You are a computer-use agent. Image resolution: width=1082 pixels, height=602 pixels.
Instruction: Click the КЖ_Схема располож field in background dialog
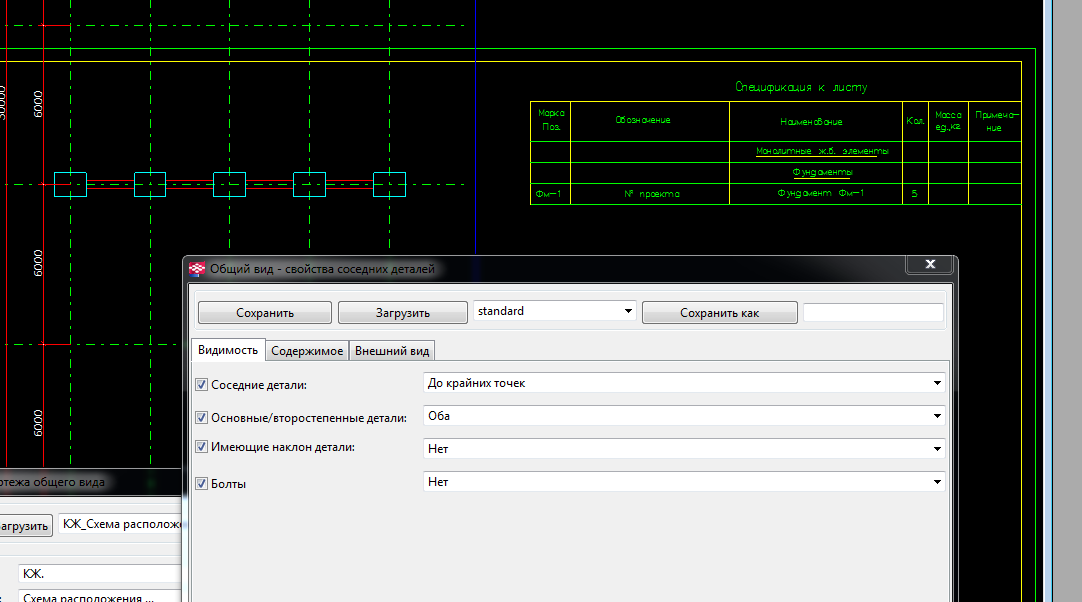(x=120, y=524)
